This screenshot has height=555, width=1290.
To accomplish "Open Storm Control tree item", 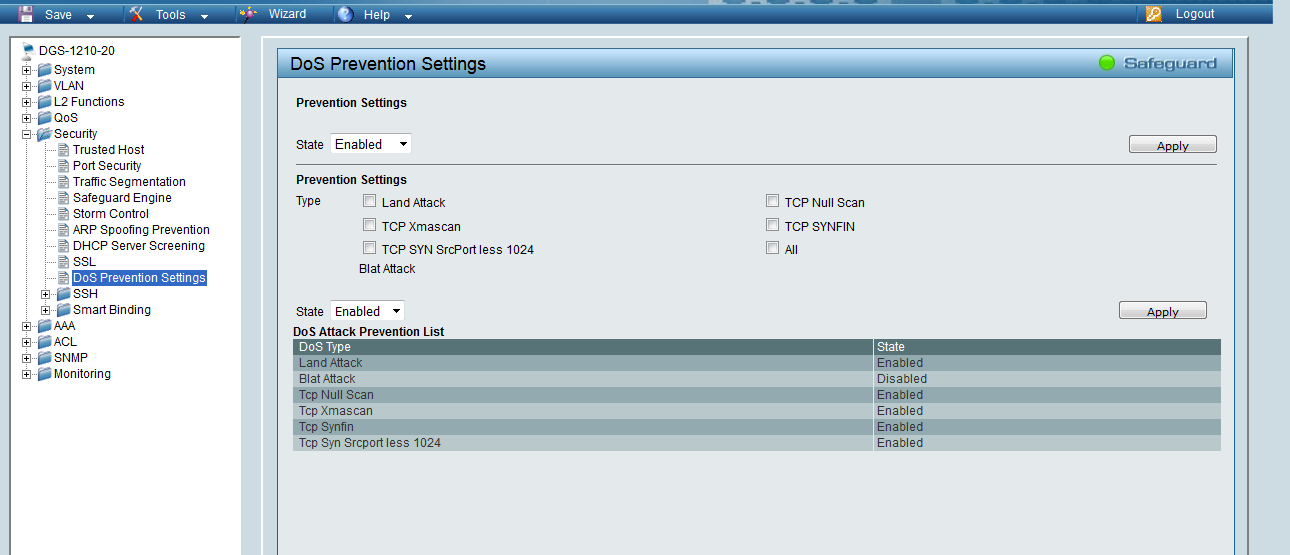I will click(x=111, y=214).
